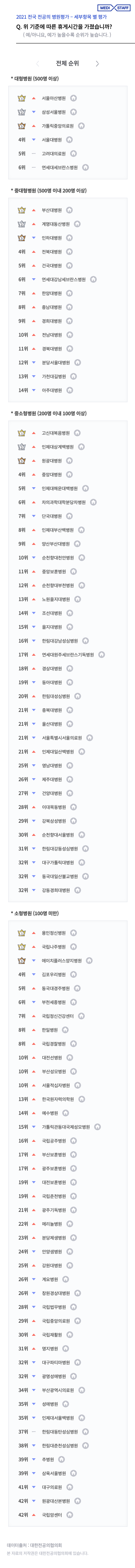Viewport: 135px width, 1568px height.
Task: Open the 국립나주병원 hospital link
Action: coord(54,946)
